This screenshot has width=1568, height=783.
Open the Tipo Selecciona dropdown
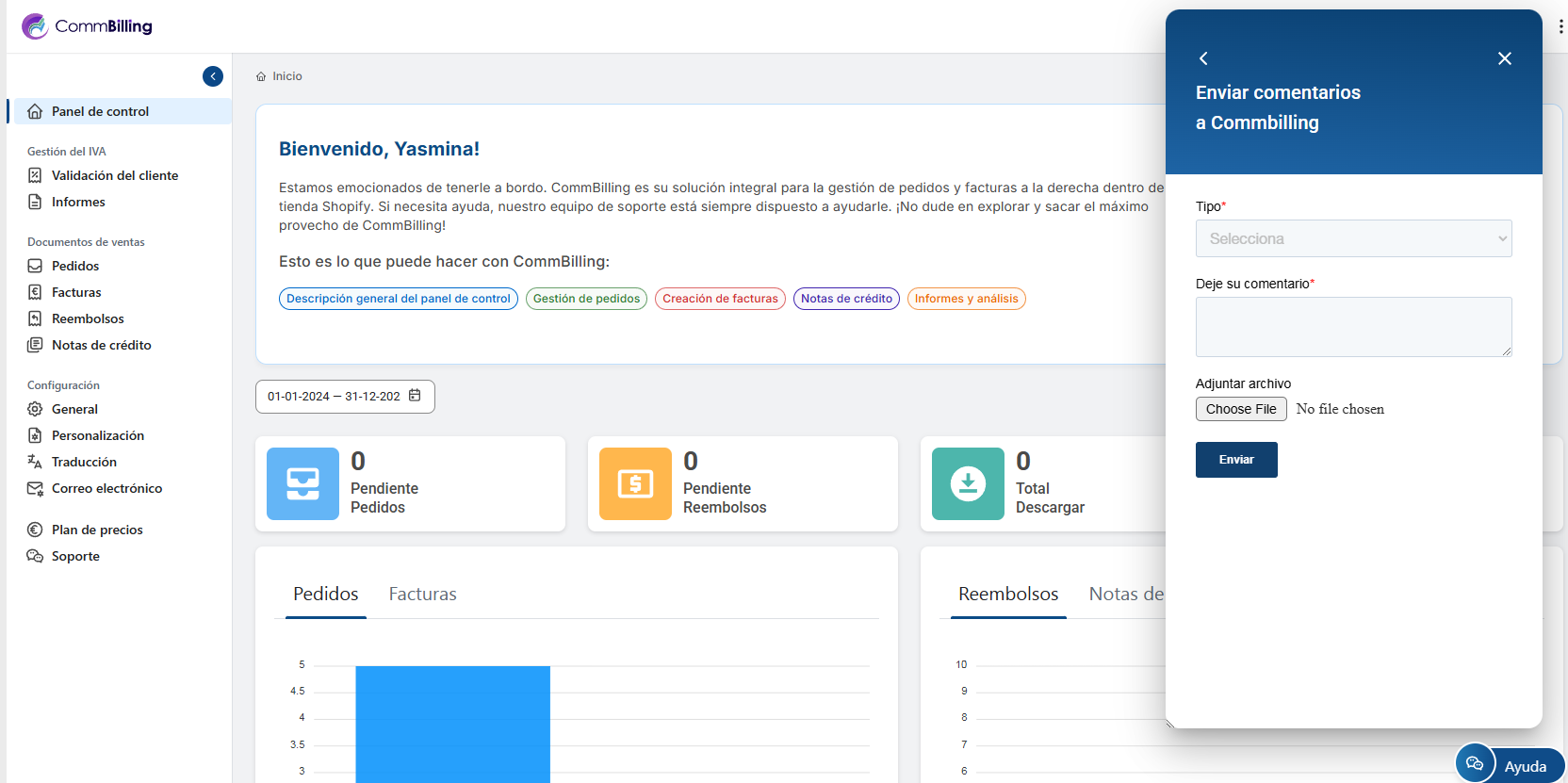point(1353,238)
